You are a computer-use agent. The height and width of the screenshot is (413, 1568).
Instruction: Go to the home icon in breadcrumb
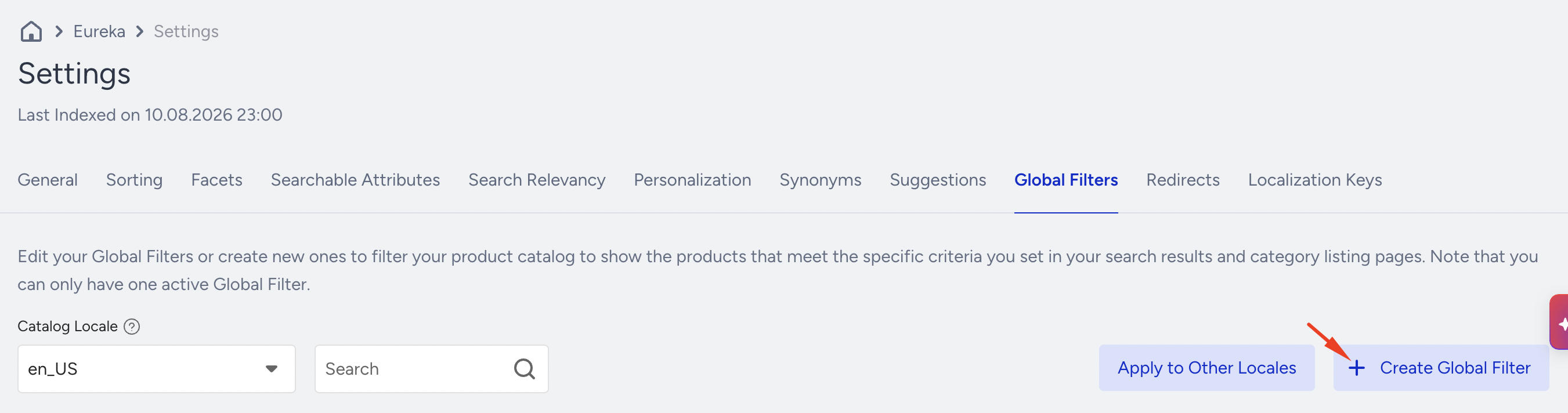pyautogui.click(x=31, y=31)
